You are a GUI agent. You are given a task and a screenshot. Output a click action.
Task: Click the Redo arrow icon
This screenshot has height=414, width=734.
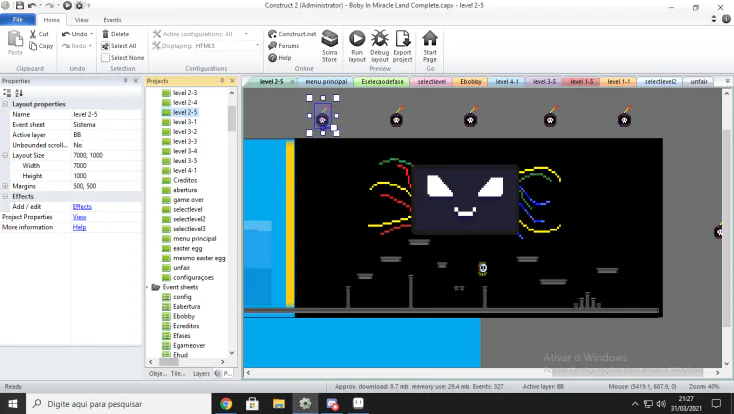pos(66,46)
